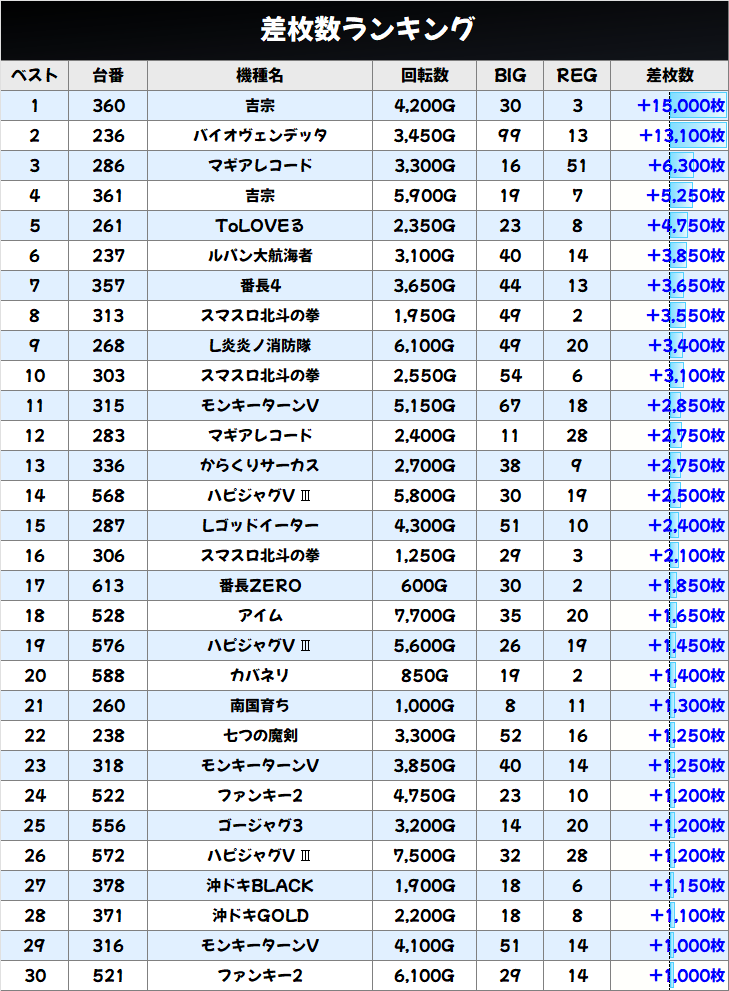Click the +1,100枚 value
Viewport: 729px width, 991px height.
687,916
